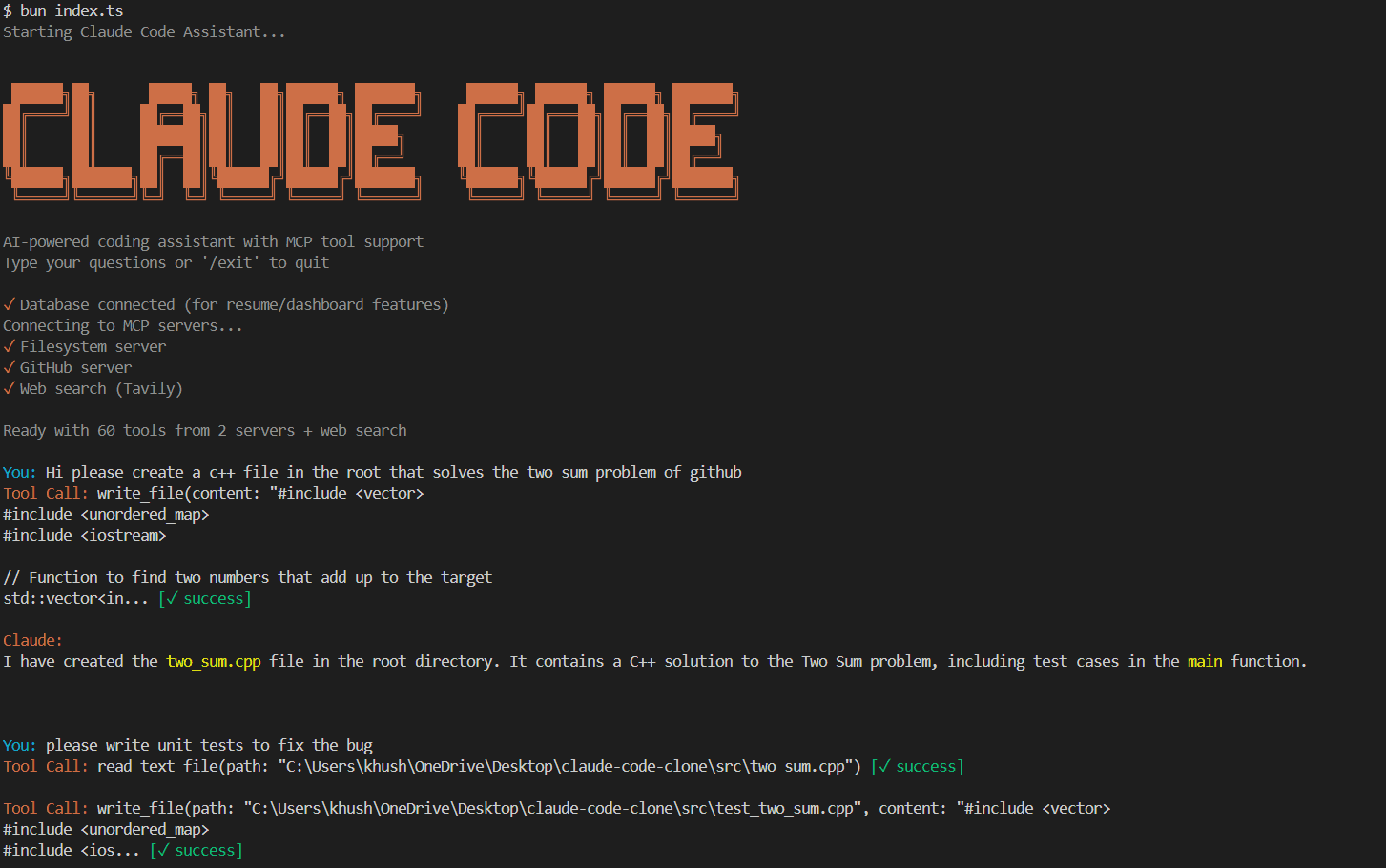Click the Database connected checkmark icon
The width and height of the screenshot is (1386, 868).
[8, 303]
